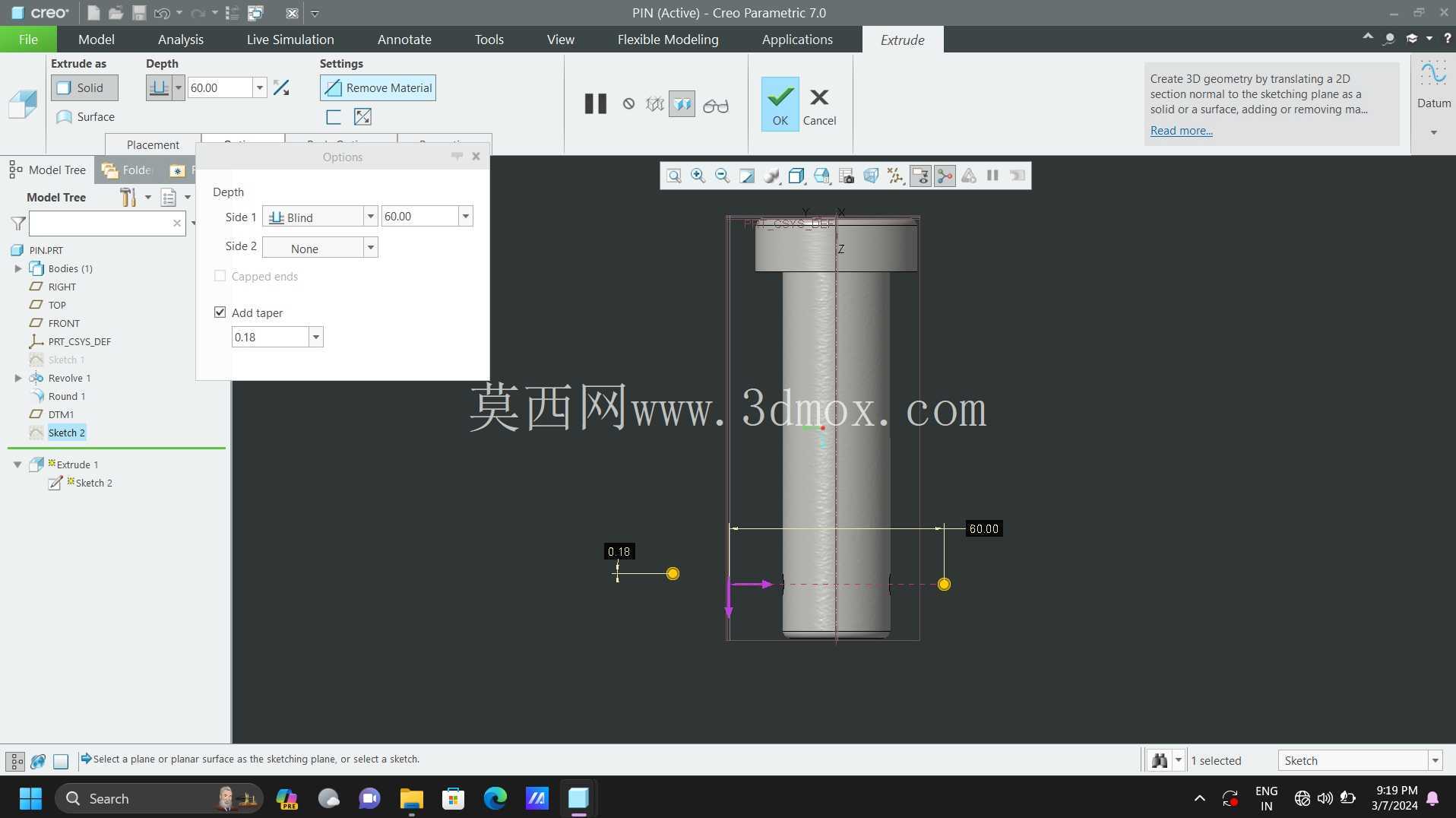The width and height of the screenshot is (1456, 818).
Task: Pause the Extrude tool
Action: pos(596,104)
